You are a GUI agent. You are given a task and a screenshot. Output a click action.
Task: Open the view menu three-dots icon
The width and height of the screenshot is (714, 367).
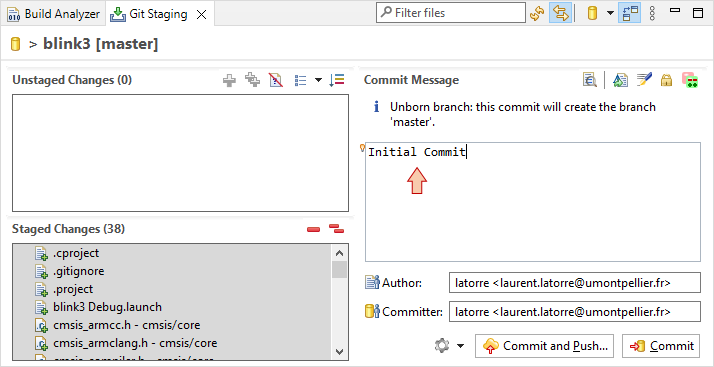[x=652, y=13]
